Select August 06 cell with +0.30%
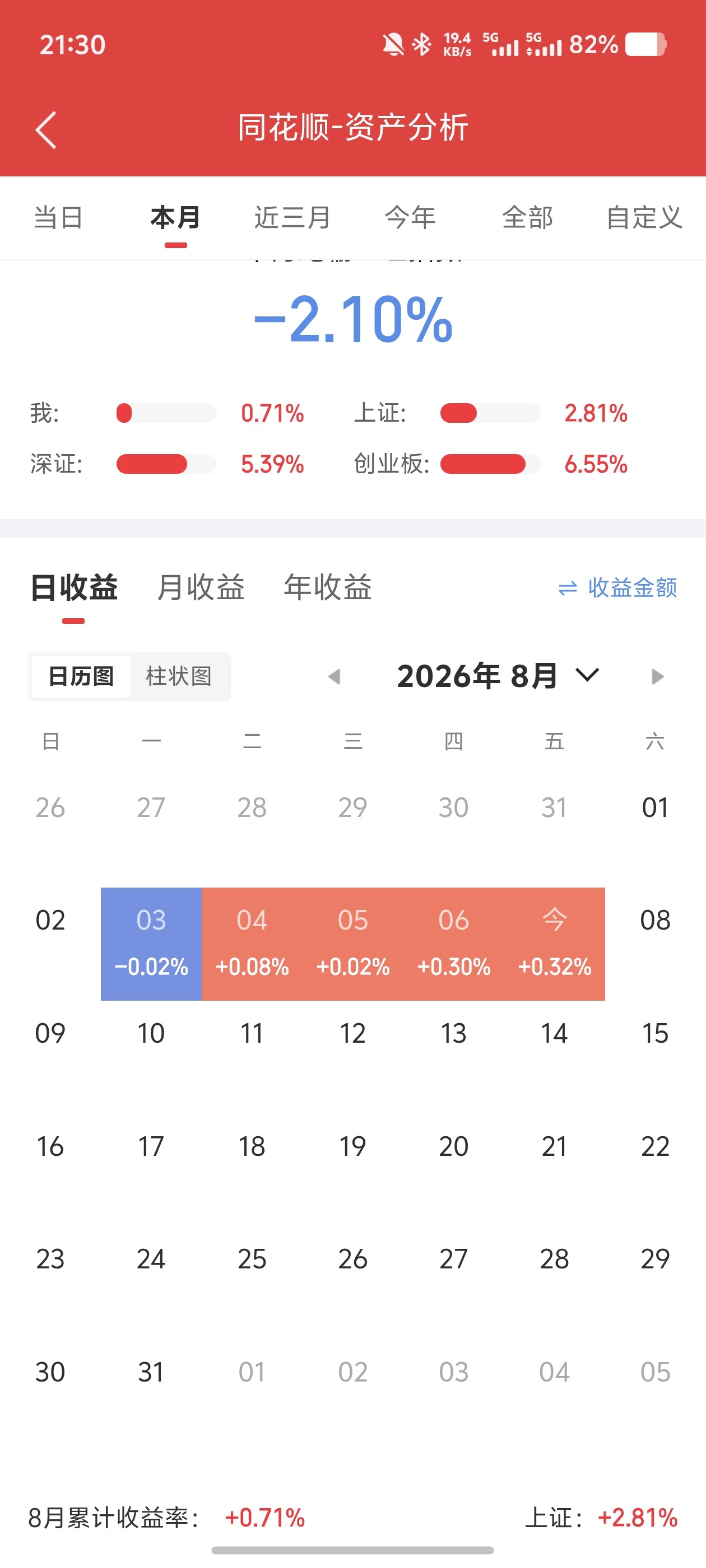Screen dimensions: 706x1568 pyautogui.click(x=454, y=944)
